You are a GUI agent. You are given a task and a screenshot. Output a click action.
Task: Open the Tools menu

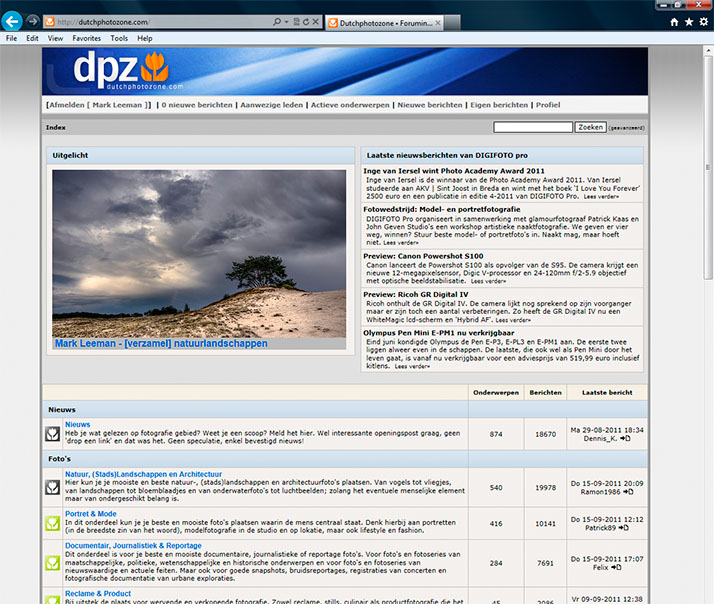[119, 38]
